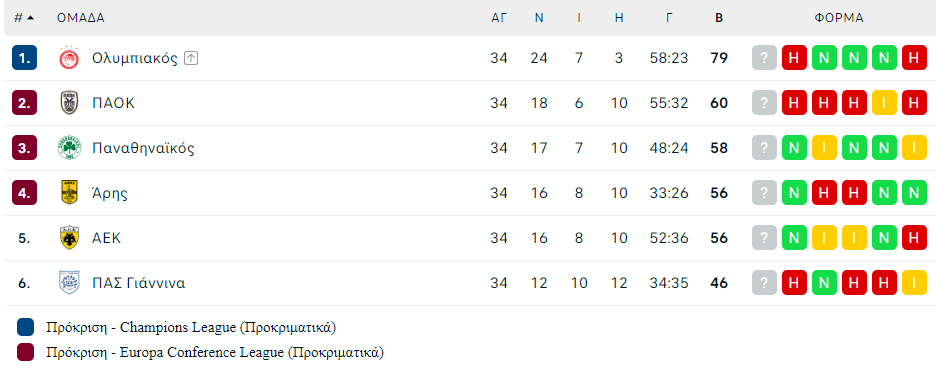Click the grey question mark form badge for ΠΑΟΚ
Viewport: 936px width, 374px height.
pyautogui.click(x=764, y=103)
